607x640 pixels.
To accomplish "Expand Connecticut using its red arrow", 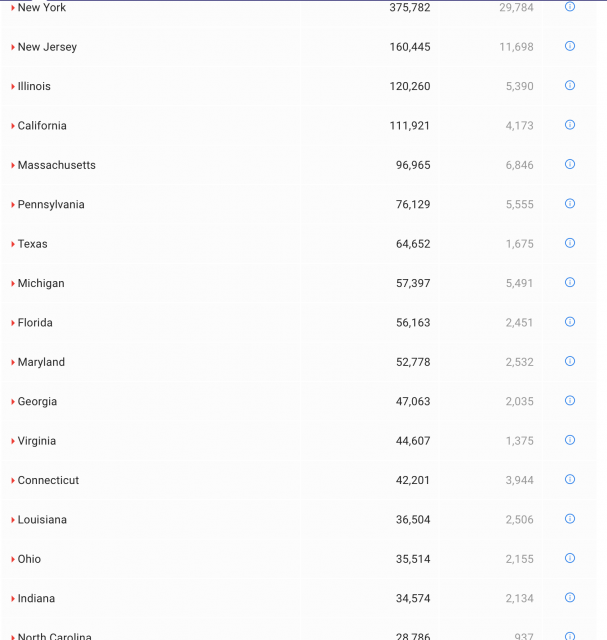I will click(x=13, y=481).
